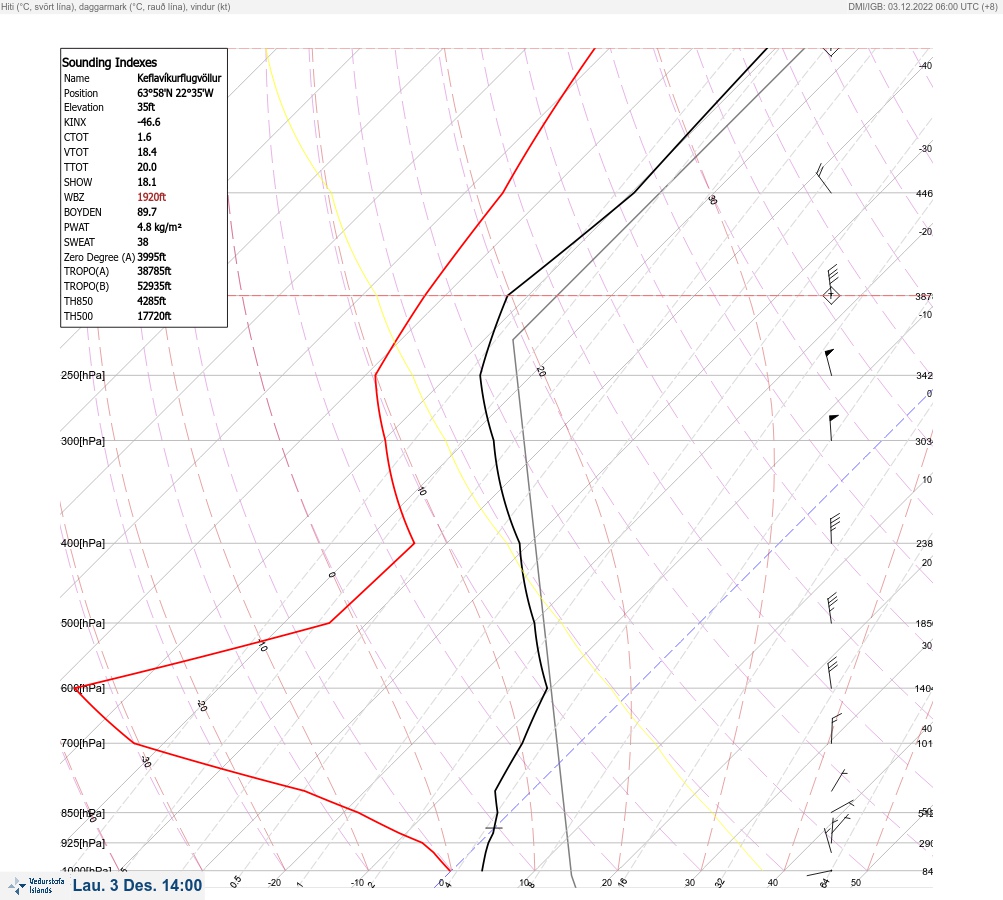Click the SWEAT value 38
The height and width of the screenshot is (900, 1003).
coord(143,242)
